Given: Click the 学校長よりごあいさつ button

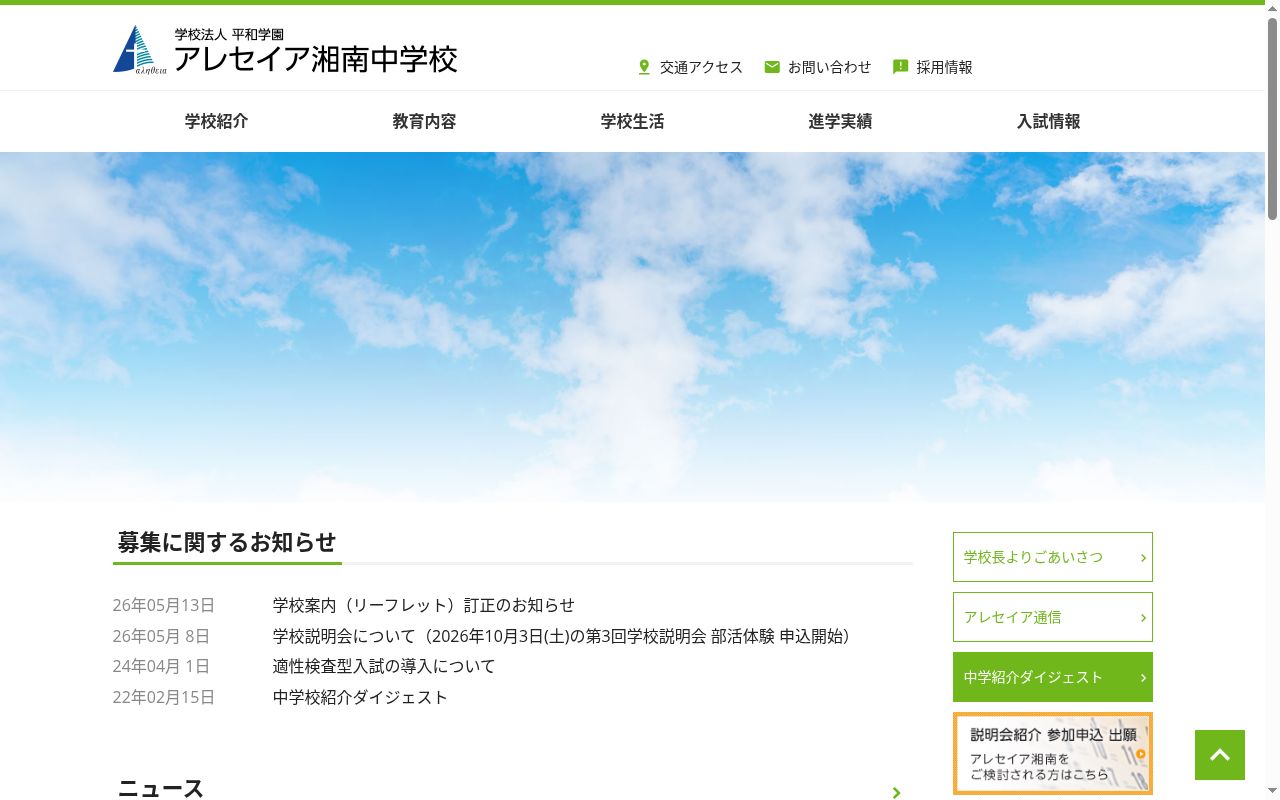Looking at the screenshot, I should click(1053, 557).
